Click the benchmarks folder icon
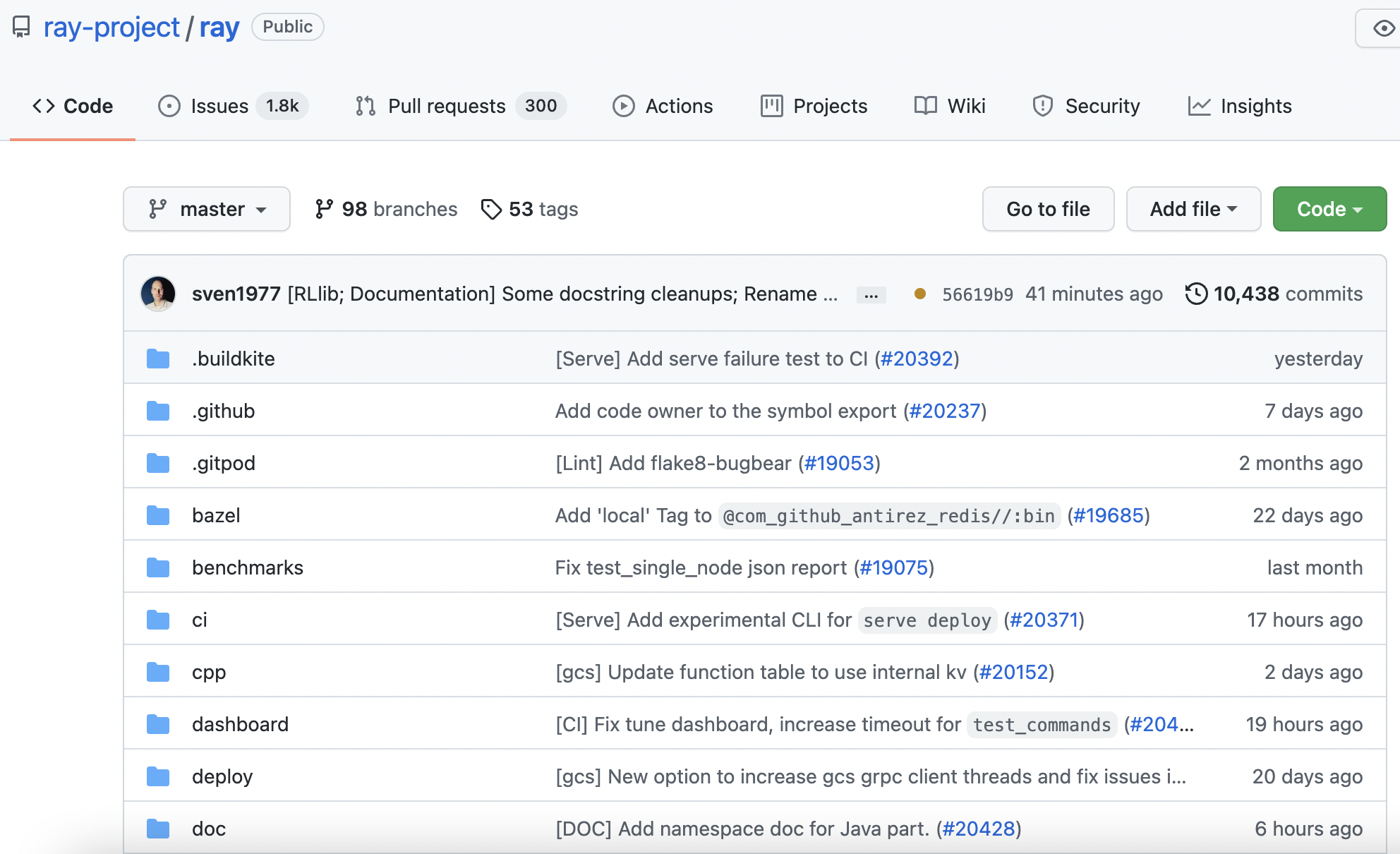The height and width of the screenshot is (854, 1400). 158,567
